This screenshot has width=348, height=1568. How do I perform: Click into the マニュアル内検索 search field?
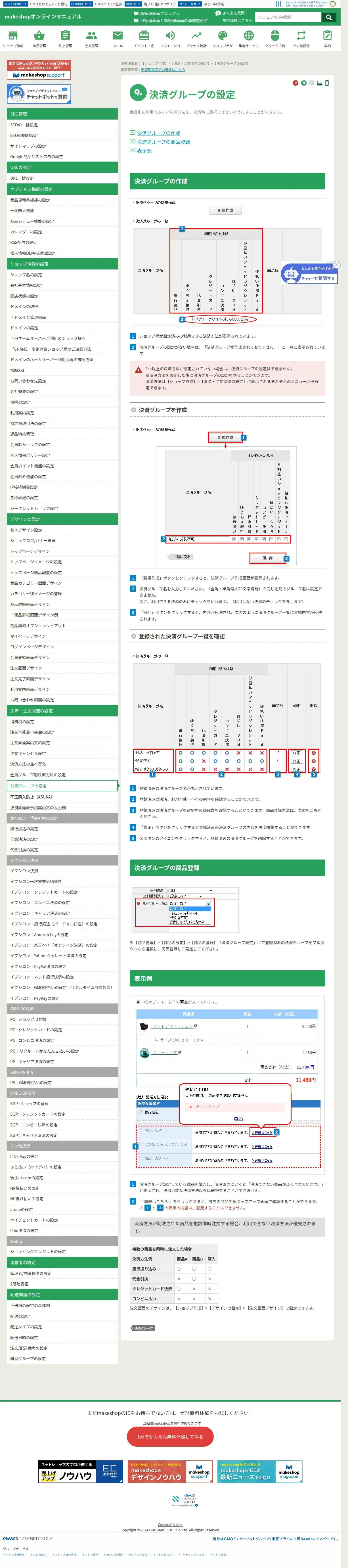[288, 17]
